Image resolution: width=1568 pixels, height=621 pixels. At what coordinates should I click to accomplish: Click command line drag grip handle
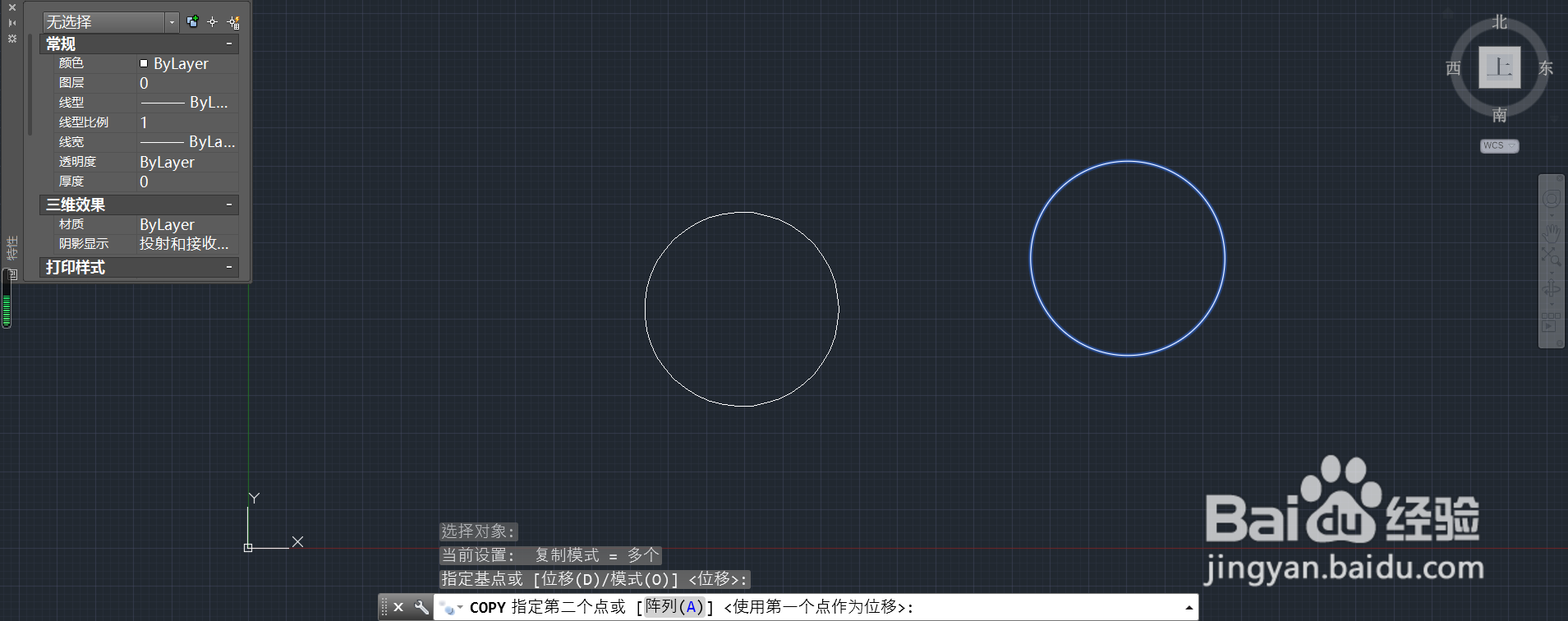384,607
